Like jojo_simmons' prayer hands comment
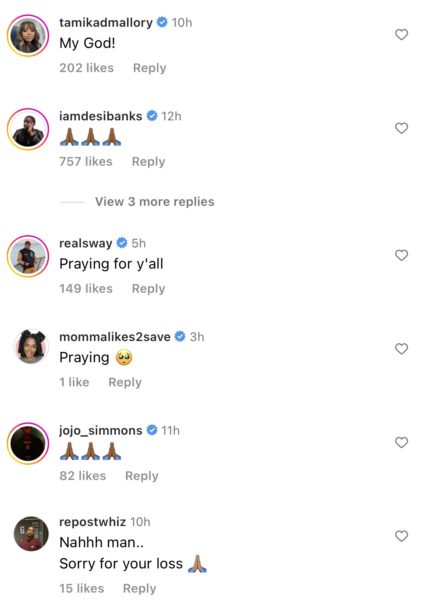 pos(401,442)
